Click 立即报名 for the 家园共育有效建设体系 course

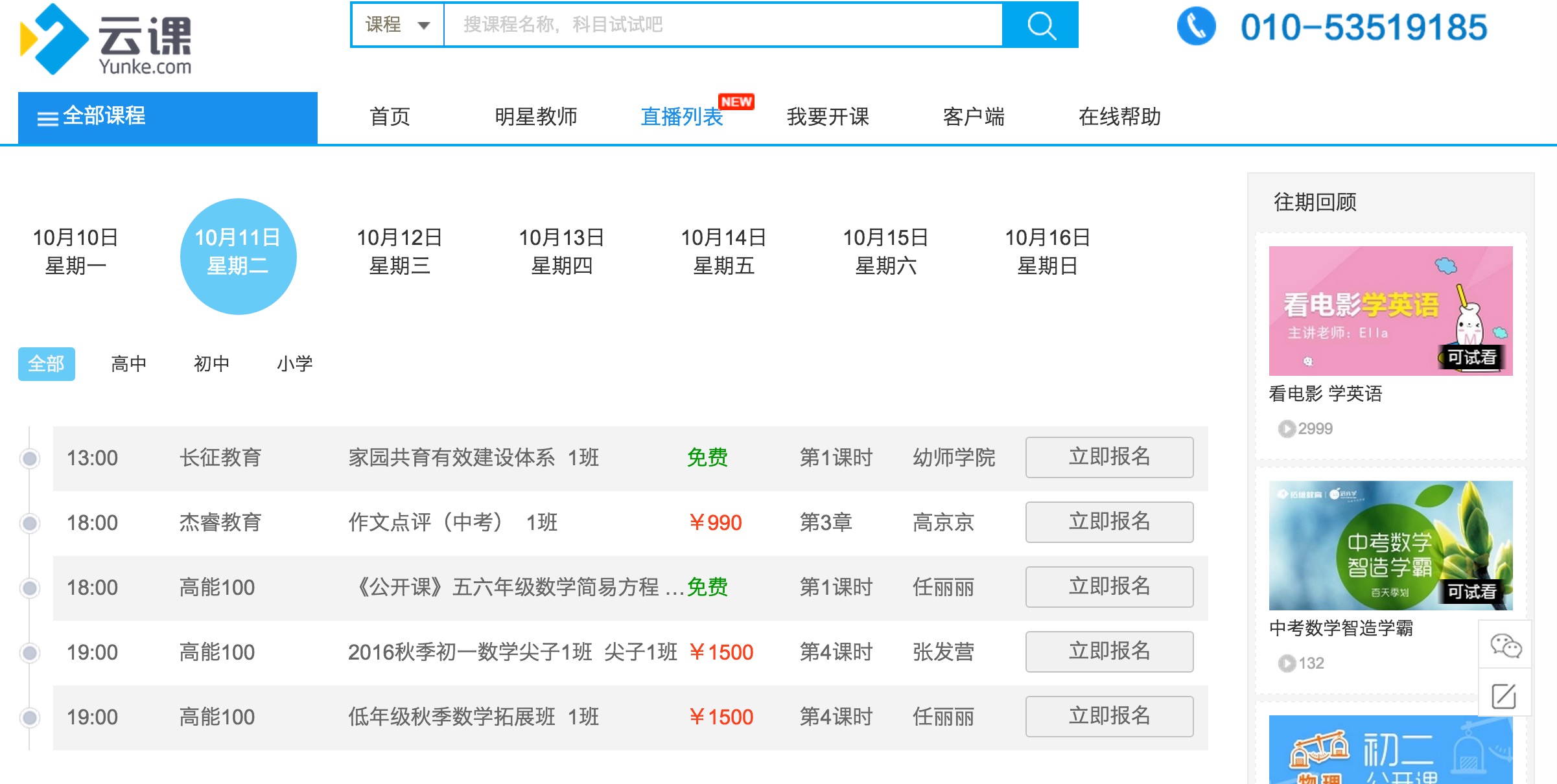1109,457
